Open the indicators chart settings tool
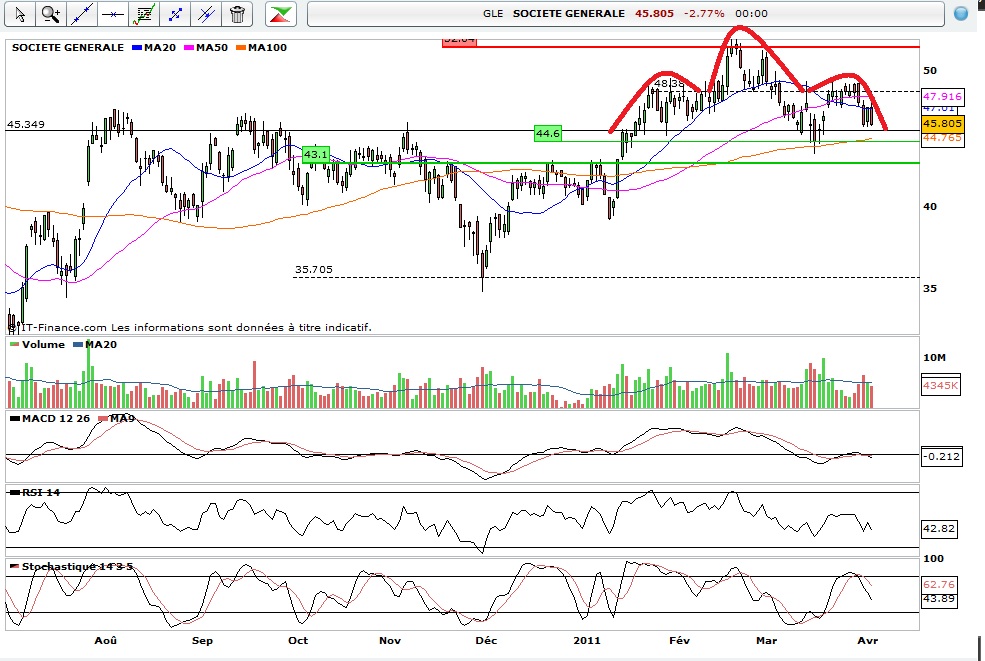 click(144, 14)
